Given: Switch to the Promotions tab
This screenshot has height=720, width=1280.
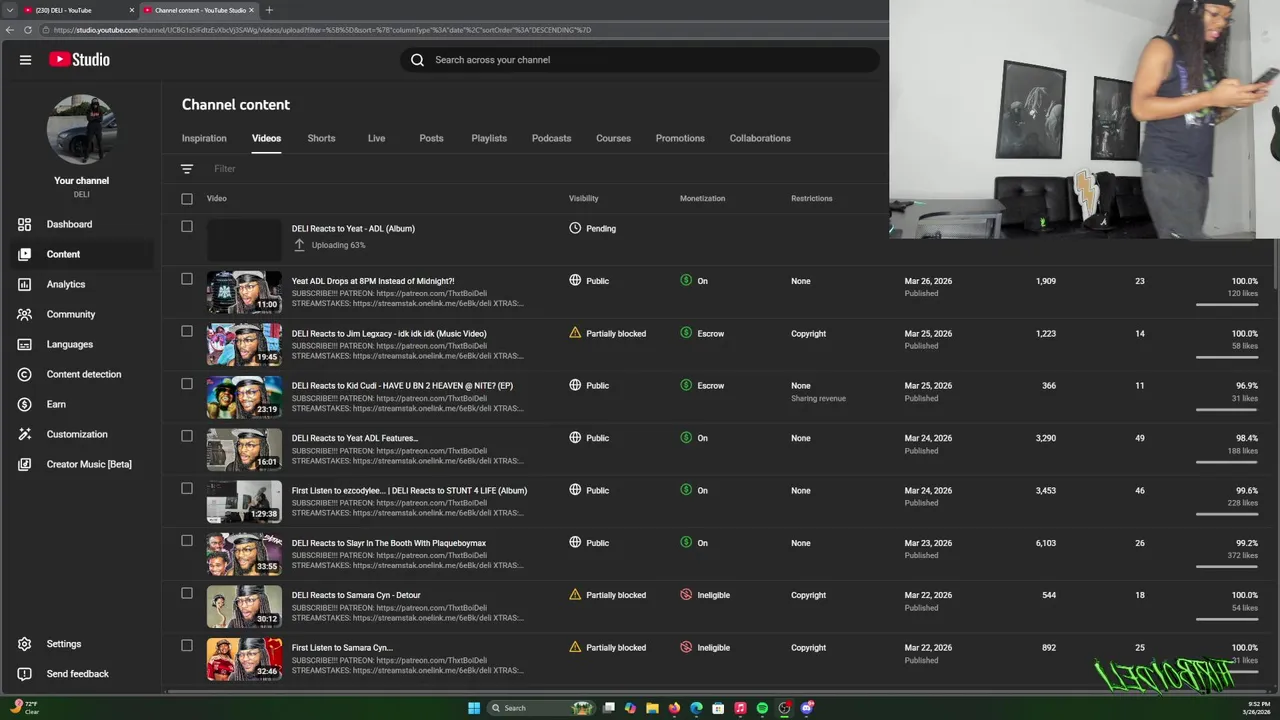Looking at the screenshot, I should (x=680, y=138).
